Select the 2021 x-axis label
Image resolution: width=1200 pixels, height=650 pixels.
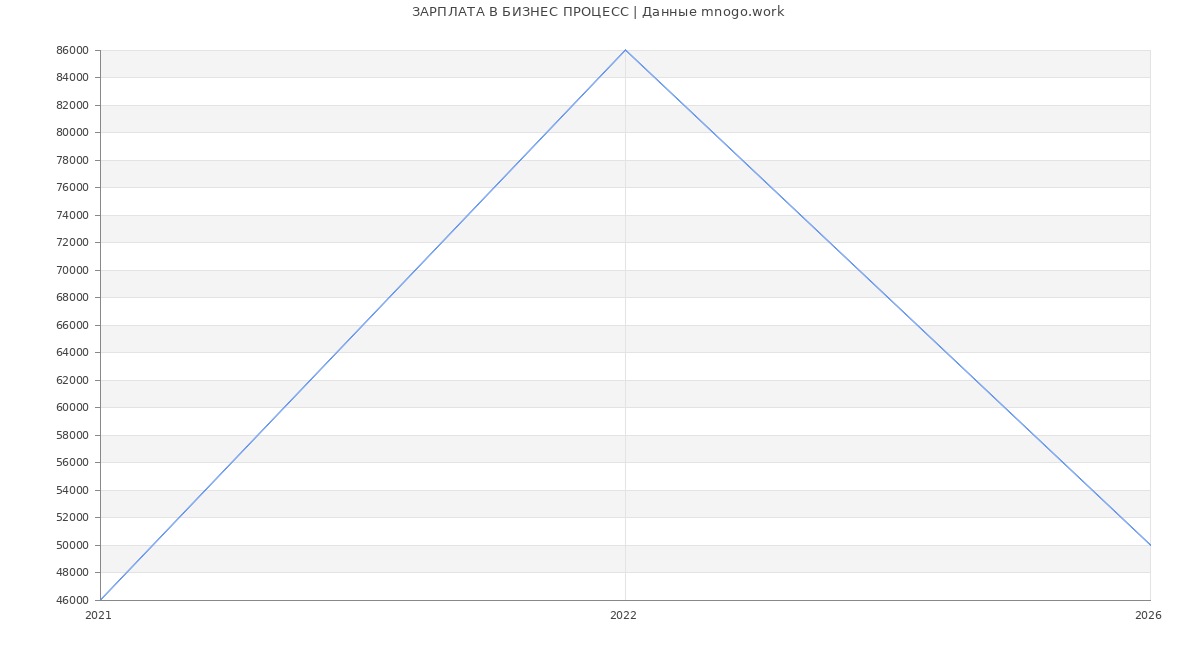tap(98, 616)
